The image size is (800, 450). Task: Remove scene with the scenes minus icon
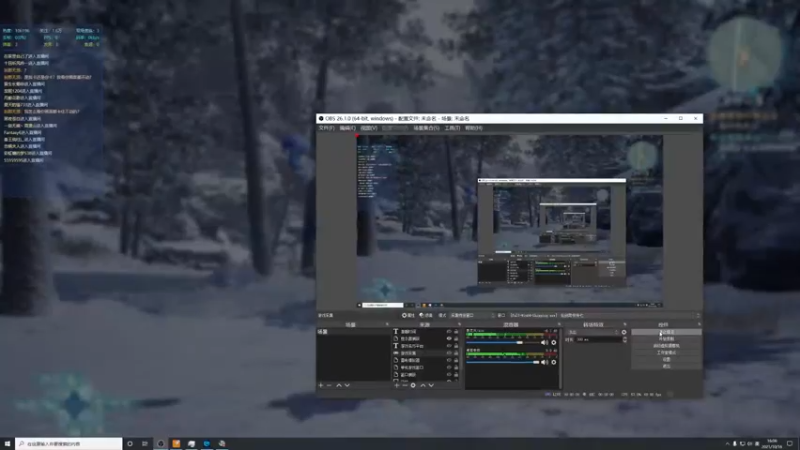(329, 385)
